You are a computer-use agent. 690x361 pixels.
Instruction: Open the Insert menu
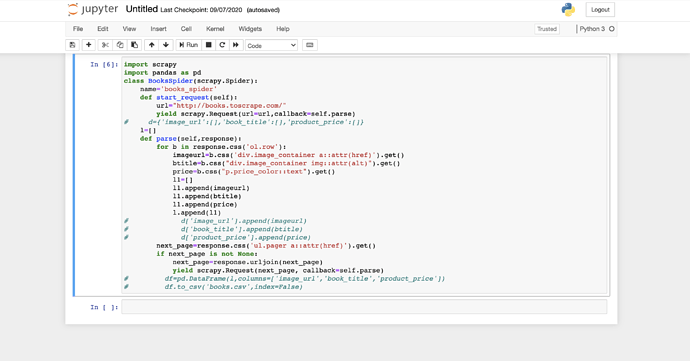pyautogui.click(x=158, y=29)
